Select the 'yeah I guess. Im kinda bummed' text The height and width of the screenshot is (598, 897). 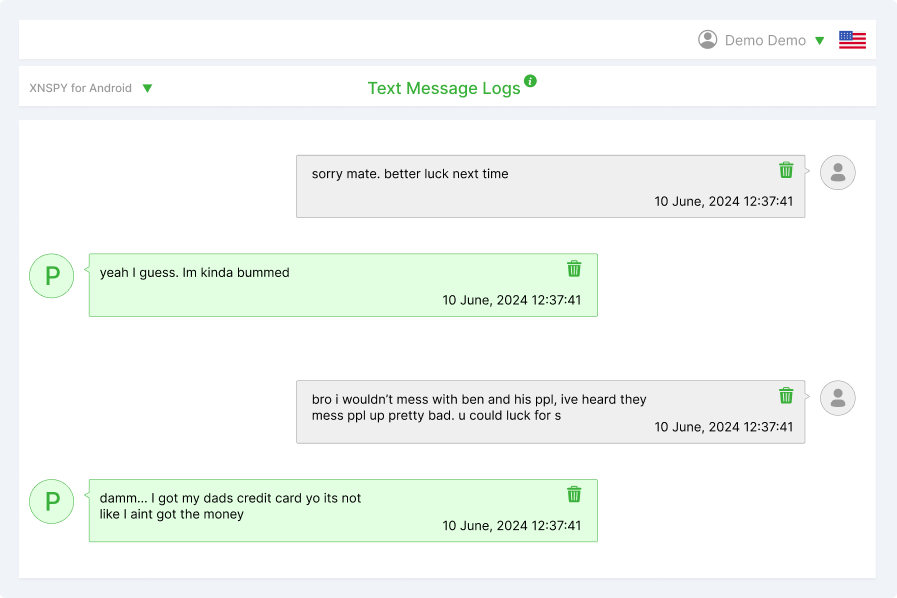click(194, 272)
